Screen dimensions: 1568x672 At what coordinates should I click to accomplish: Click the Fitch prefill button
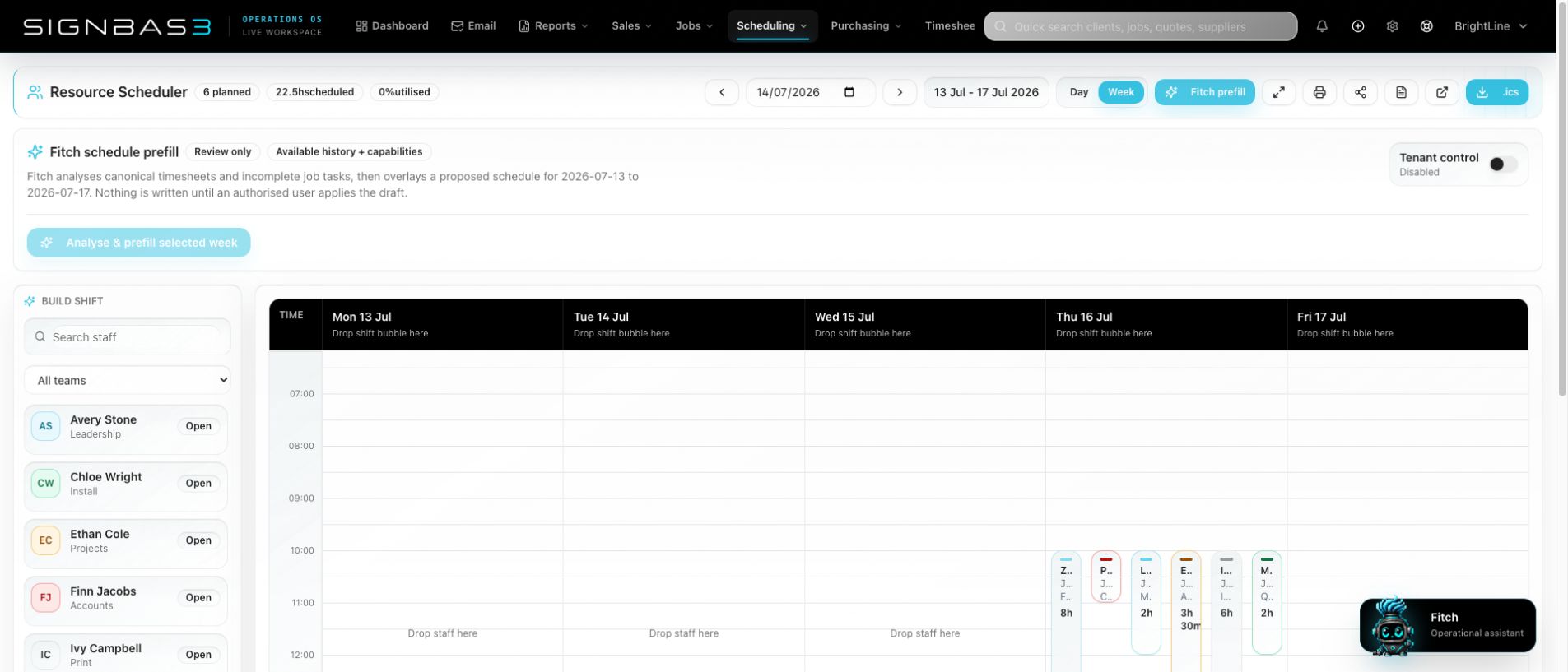click(x=1204, y=92)
